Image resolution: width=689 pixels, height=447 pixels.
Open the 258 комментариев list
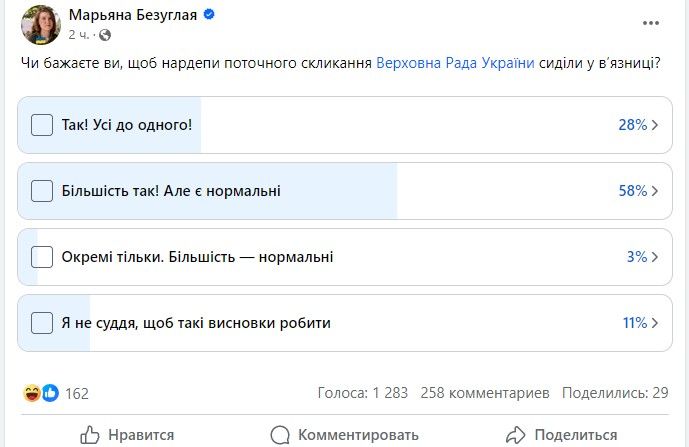[485, 393]
